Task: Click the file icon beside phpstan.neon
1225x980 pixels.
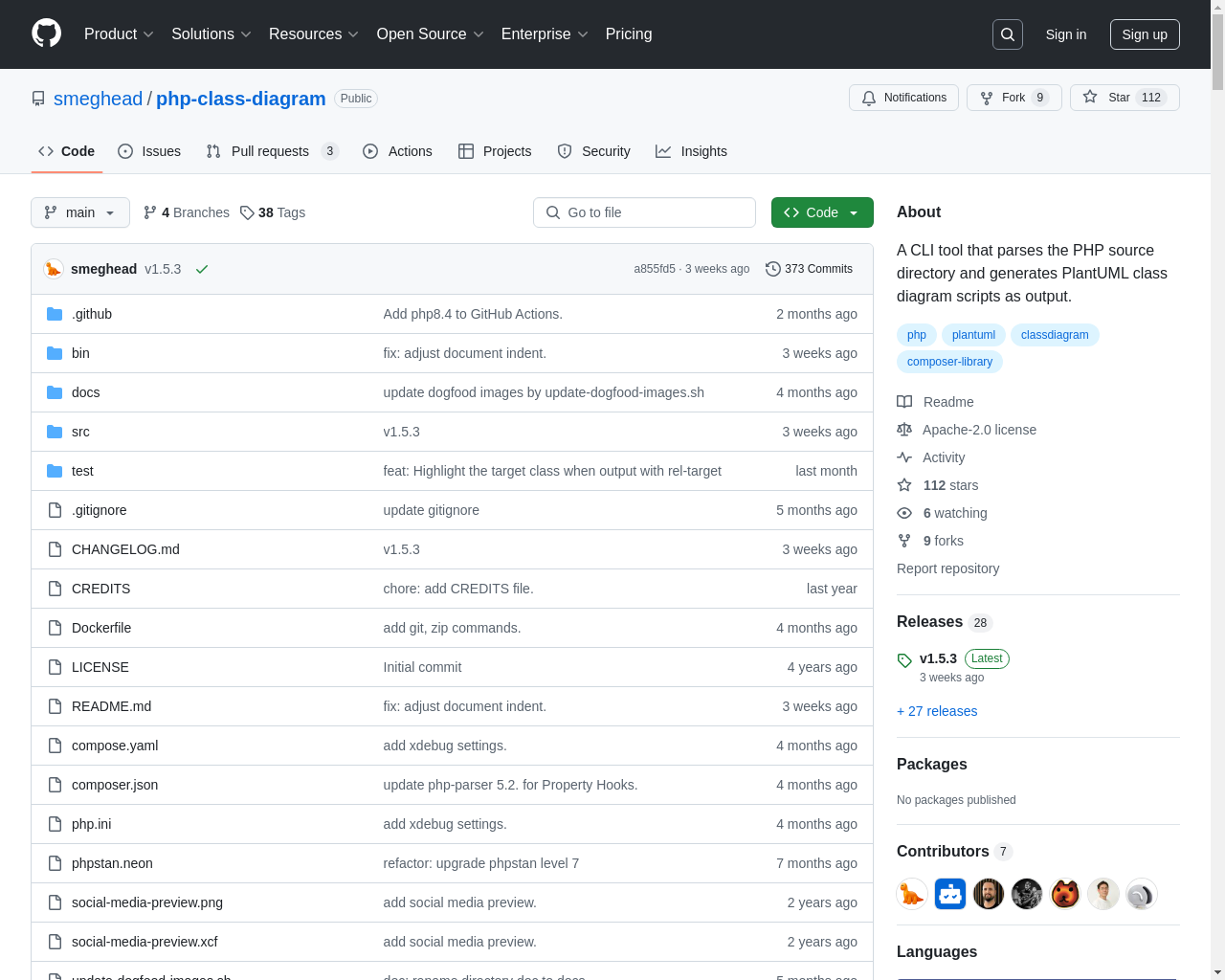Action: pyautogui.click(x=55, y=863)
